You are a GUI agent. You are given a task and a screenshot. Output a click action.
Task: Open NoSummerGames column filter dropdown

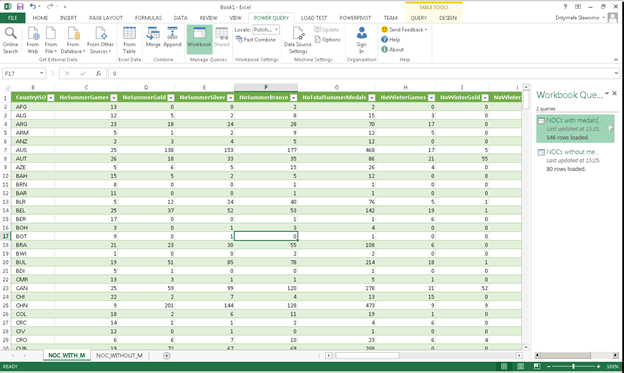[x=113, y=98]
